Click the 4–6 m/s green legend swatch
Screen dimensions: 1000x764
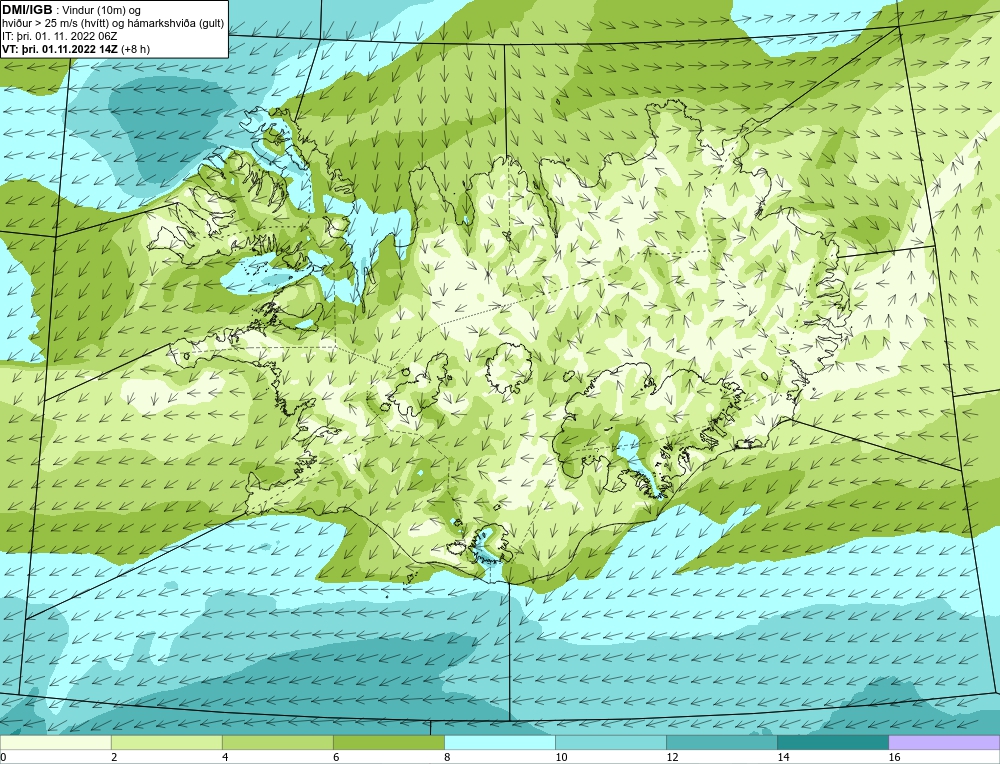277,742
